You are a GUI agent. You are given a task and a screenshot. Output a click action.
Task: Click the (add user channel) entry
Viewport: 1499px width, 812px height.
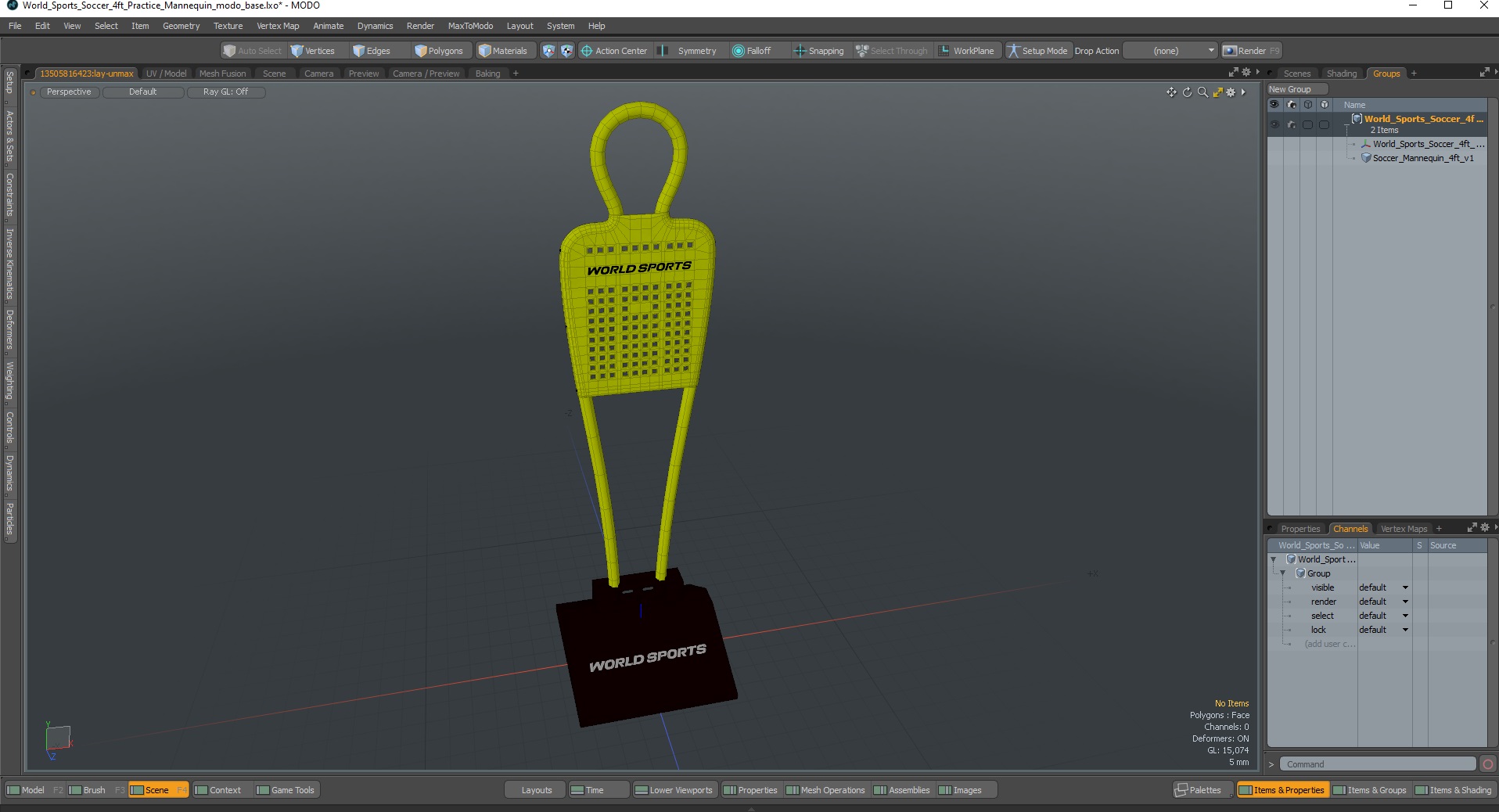[x=1330, y=644]
